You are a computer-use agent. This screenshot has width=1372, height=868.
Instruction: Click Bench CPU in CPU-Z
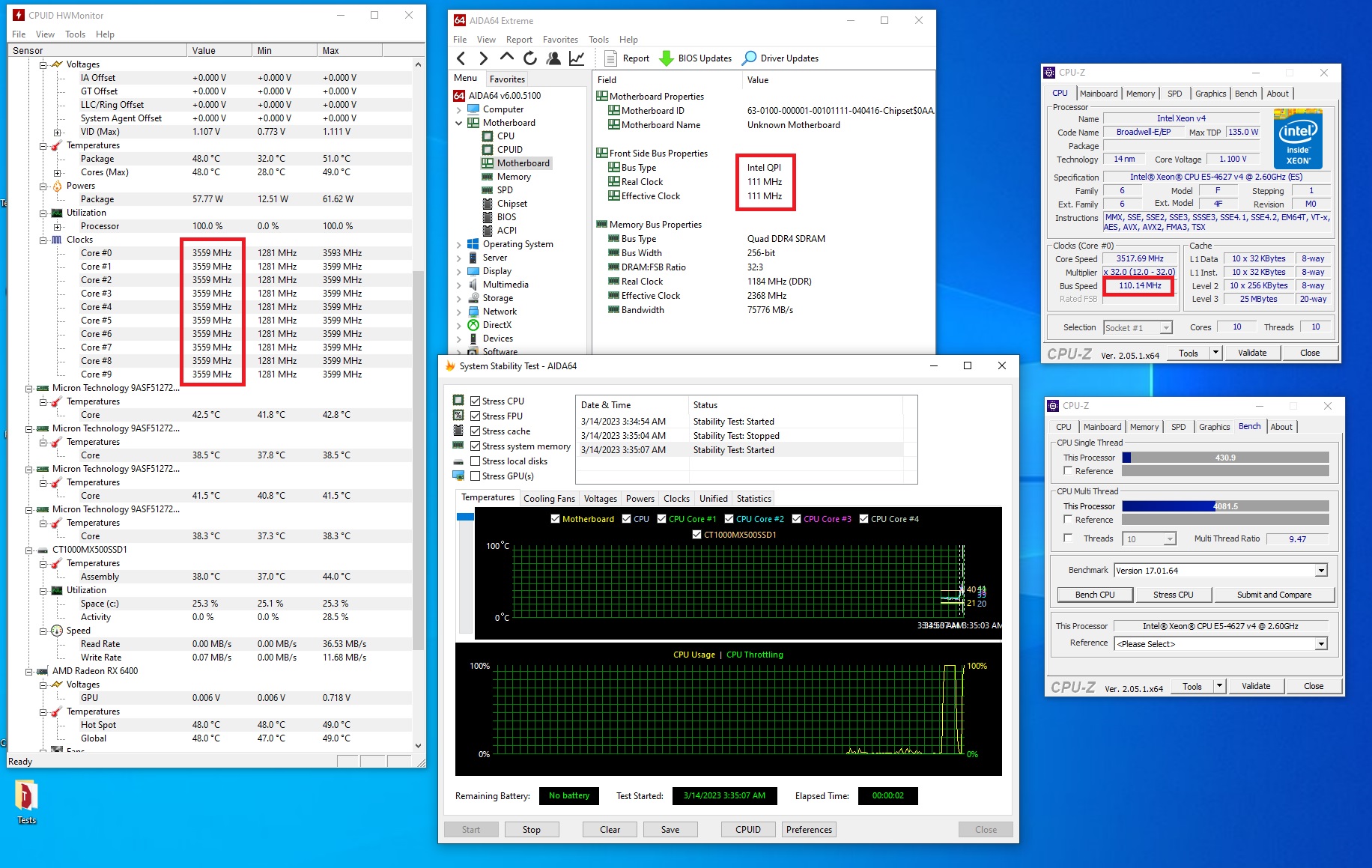(x=1094, y=595)
